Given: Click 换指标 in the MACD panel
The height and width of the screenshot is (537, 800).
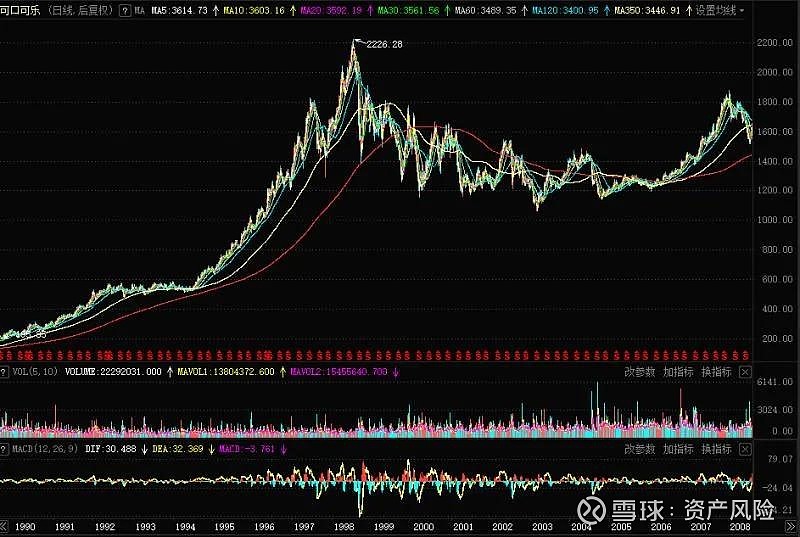Looking at the screenshot, I should click(x=716, y=449).
